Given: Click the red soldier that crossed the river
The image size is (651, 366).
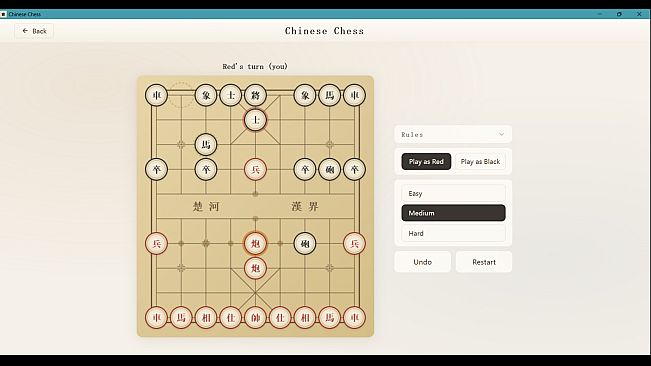Looking at the screenshot, I should pyautogui.click(x=255, y=169).
